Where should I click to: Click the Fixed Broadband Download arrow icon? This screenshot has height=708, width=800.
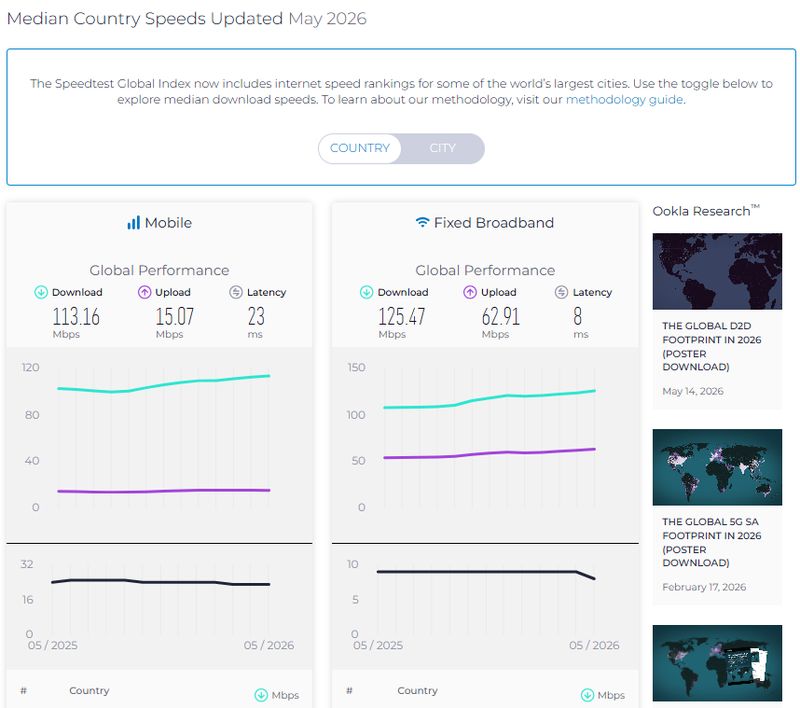tap(366, 292)
